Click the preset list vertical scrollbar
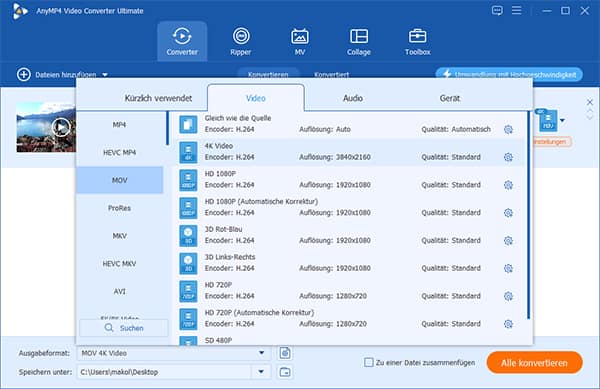The height and width of the screenshot is (389, 600). tap(528, 214)
